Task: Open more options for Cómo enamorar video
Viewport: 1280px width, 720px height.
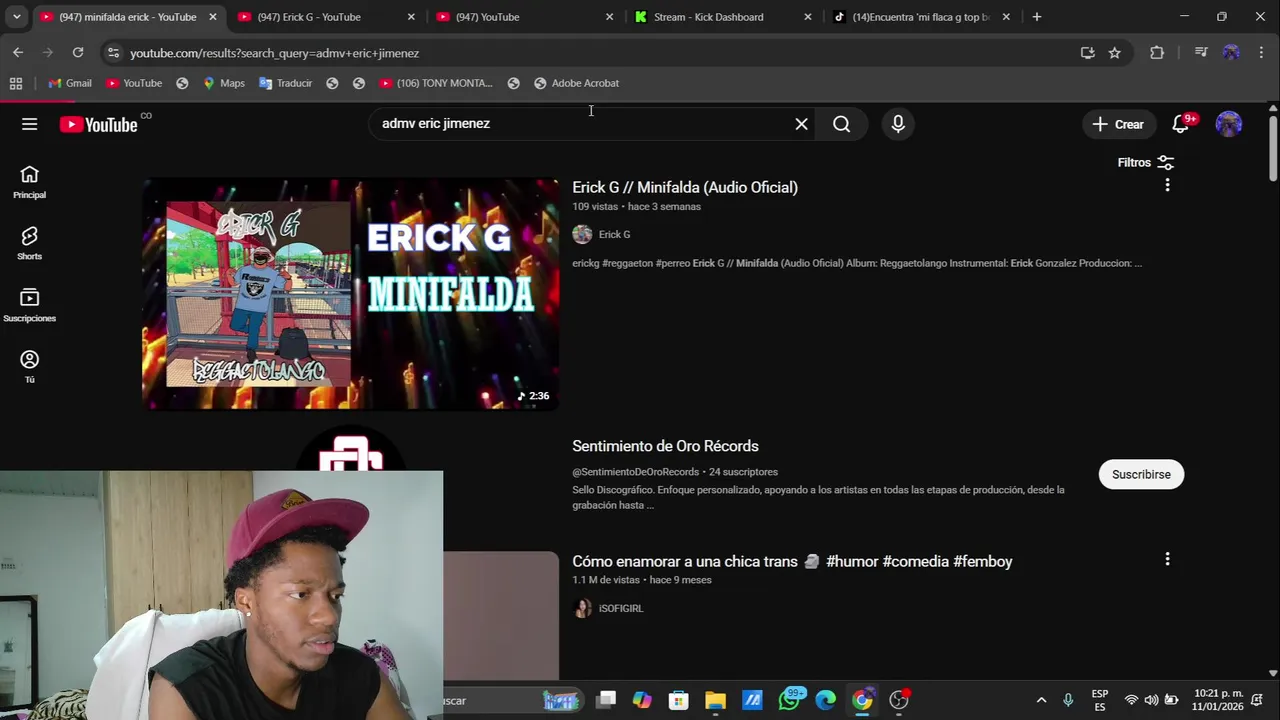Action: (1167, 559)
